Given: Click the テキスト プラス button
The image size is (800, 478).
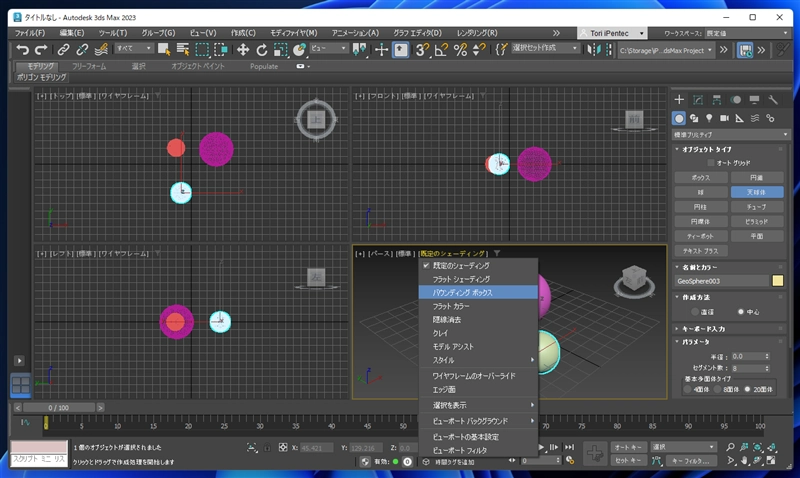Looking at the screenshot, I should (x=701, y=251).
